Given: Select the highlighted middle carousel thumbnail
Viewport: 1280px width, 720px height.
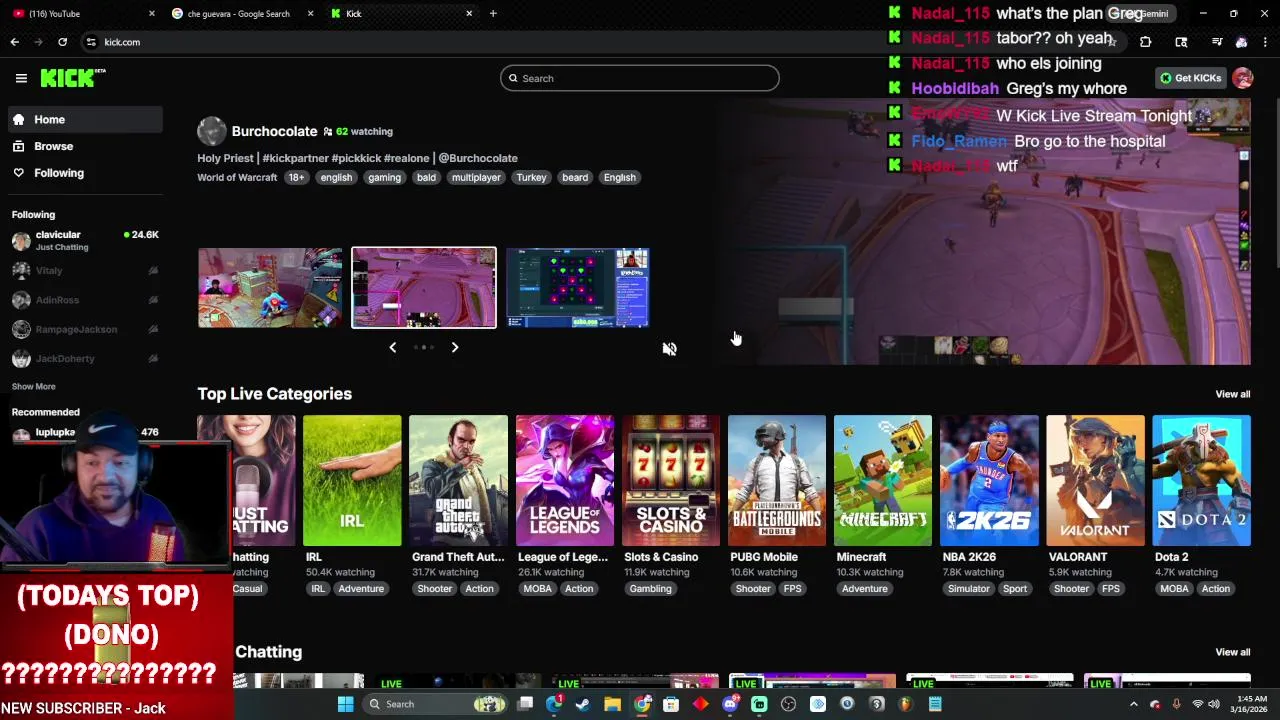Looking at the screenshot, I should (x=424, y=288).
